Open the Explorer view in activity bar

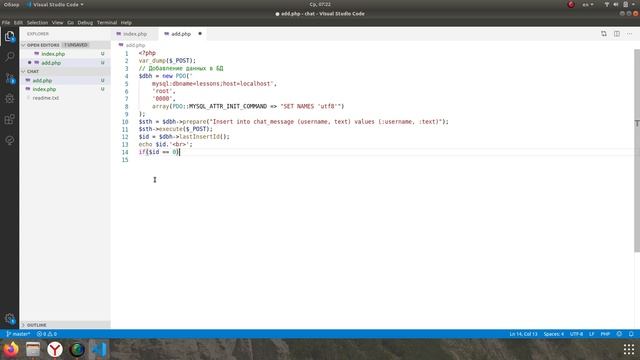point(10,36)
